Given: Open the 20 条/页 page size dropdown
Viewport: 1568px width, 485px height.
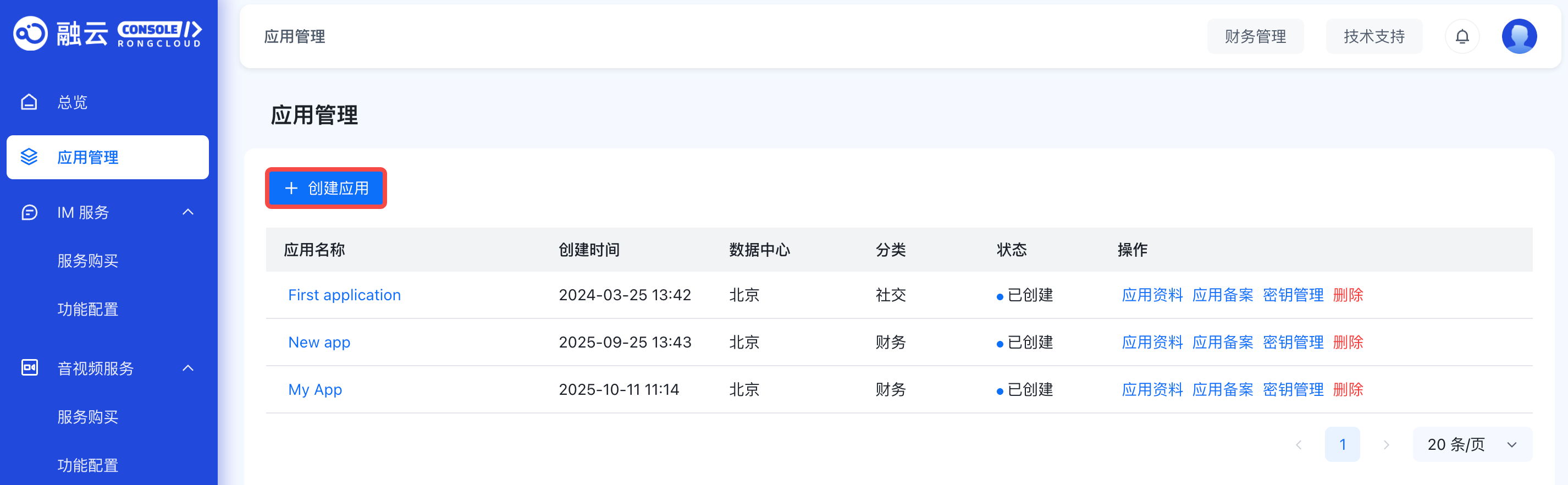Looking at the screenshot, I should tap(1471, 445).
